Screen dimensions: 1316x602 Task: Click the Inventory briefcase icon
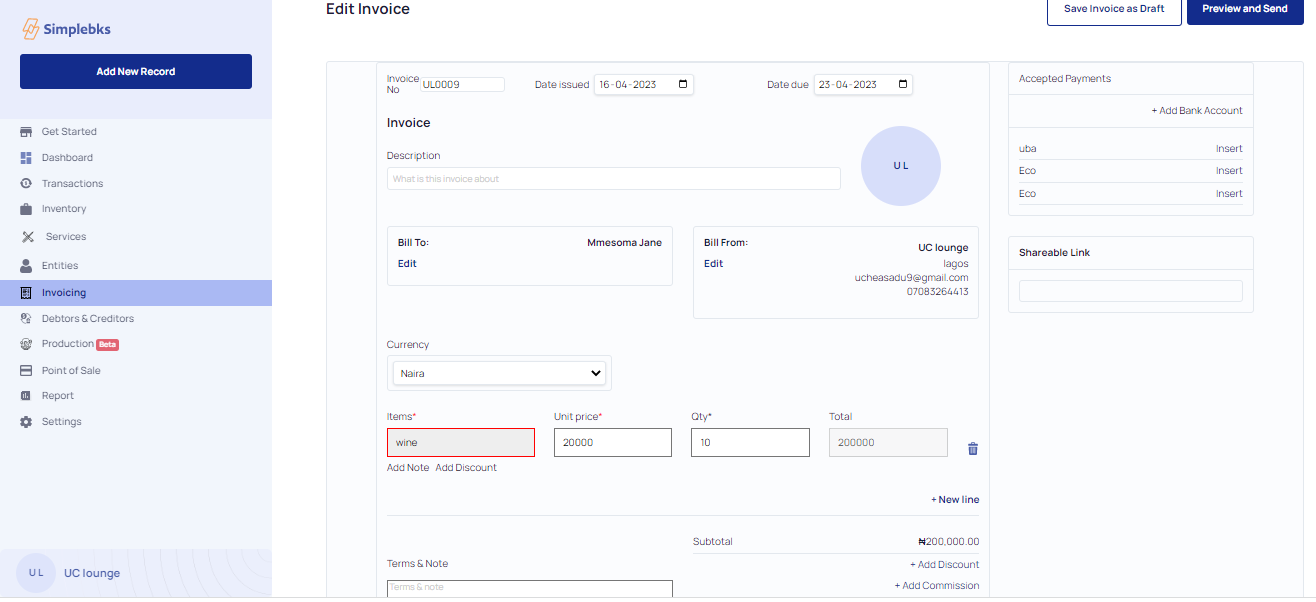pos(27,209)
